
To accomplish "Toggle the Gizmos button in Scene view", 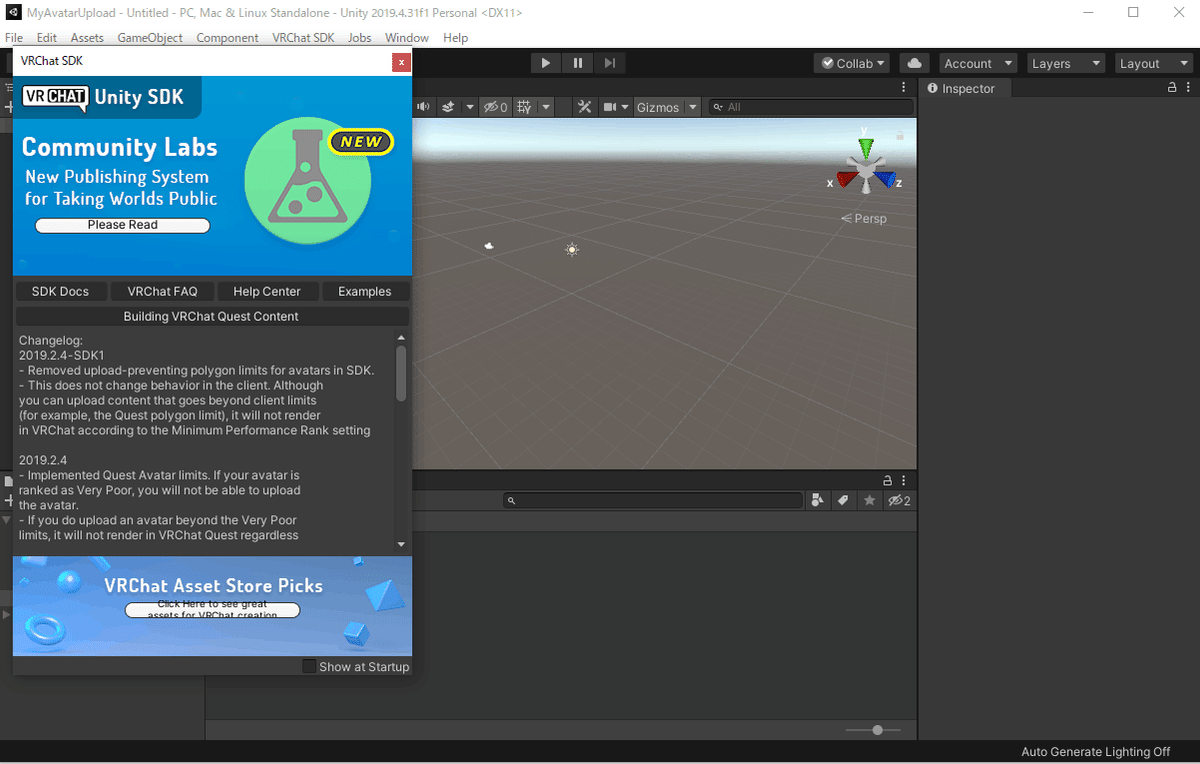I will (658, 107).
